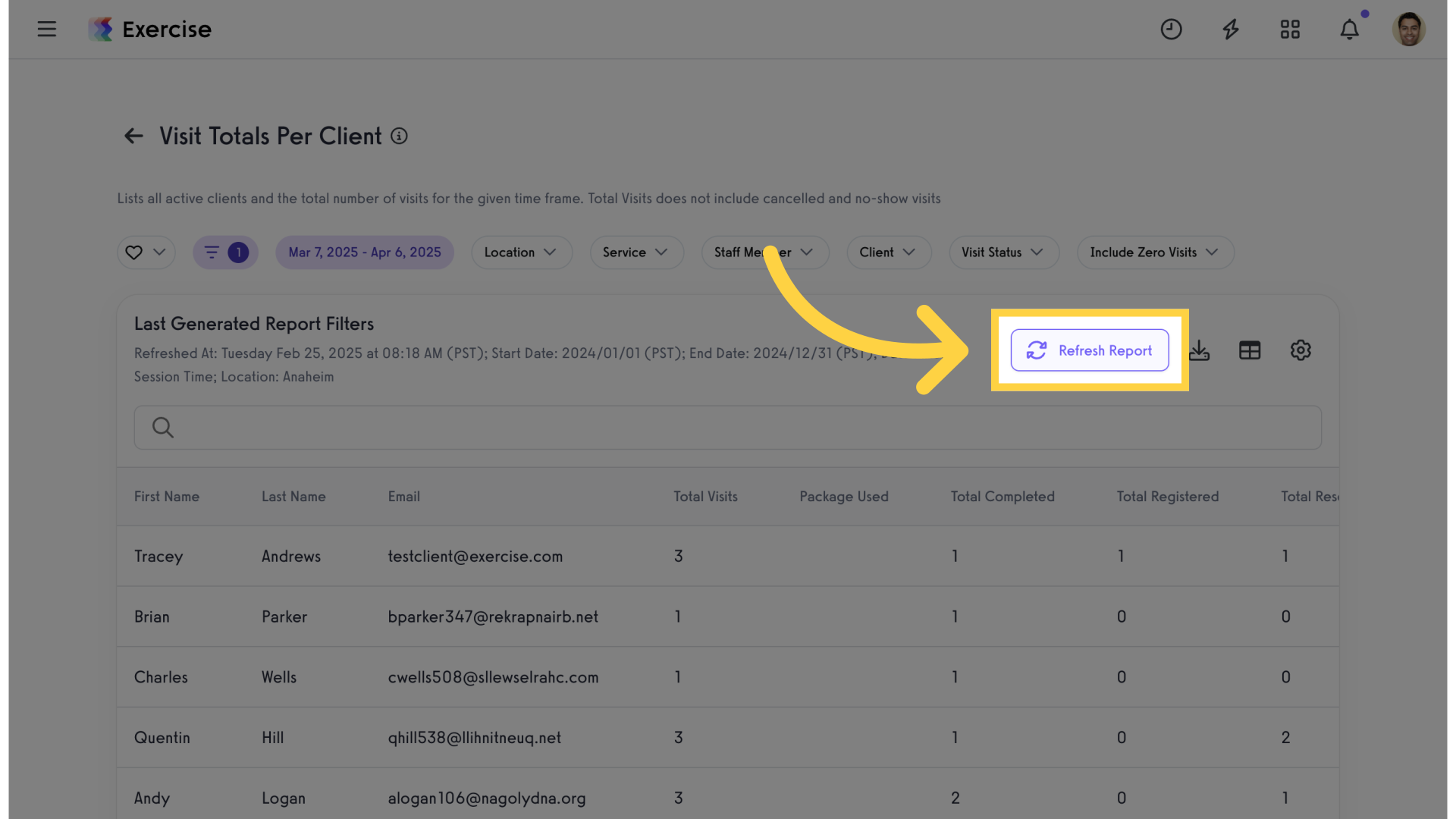1456x819 pixels.
Task: Open the recent activity clock icon
Action: (x=1171, y=29)
